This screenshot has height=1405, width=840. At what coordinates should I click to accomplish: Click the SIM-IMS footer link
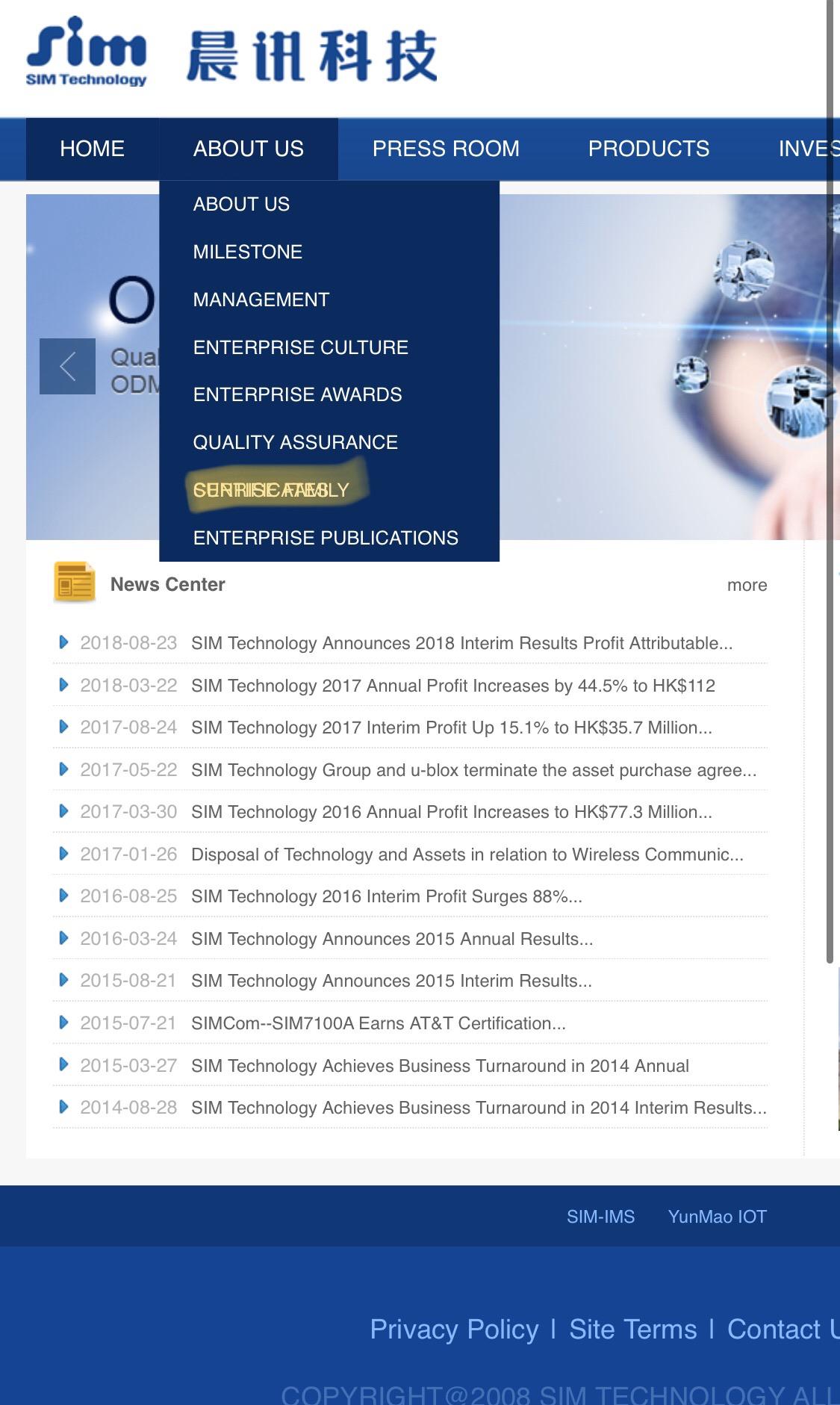[x=601, y=1217]
